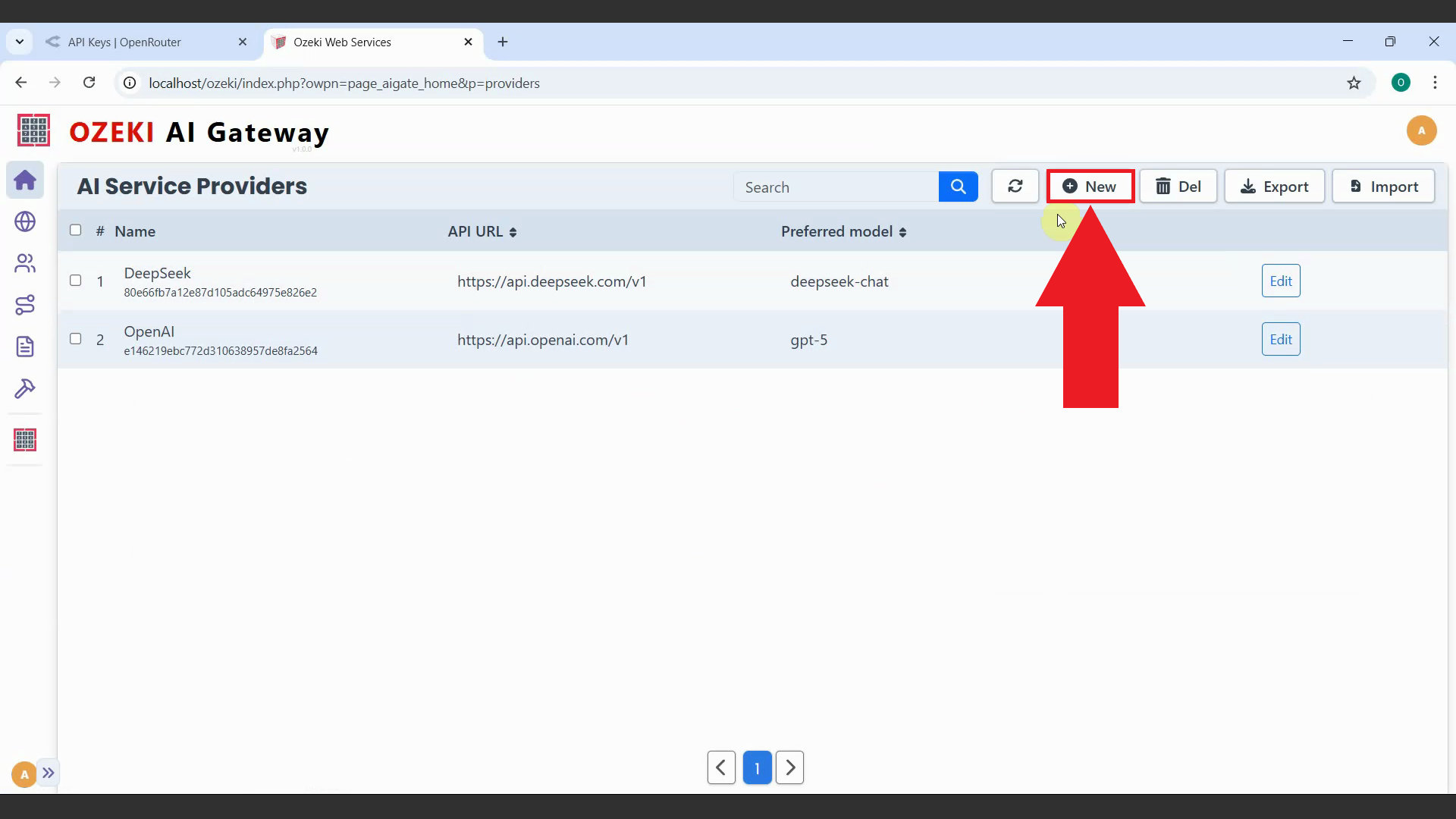Switch to the API Keys OpenRouter tab

click(129, 42)
